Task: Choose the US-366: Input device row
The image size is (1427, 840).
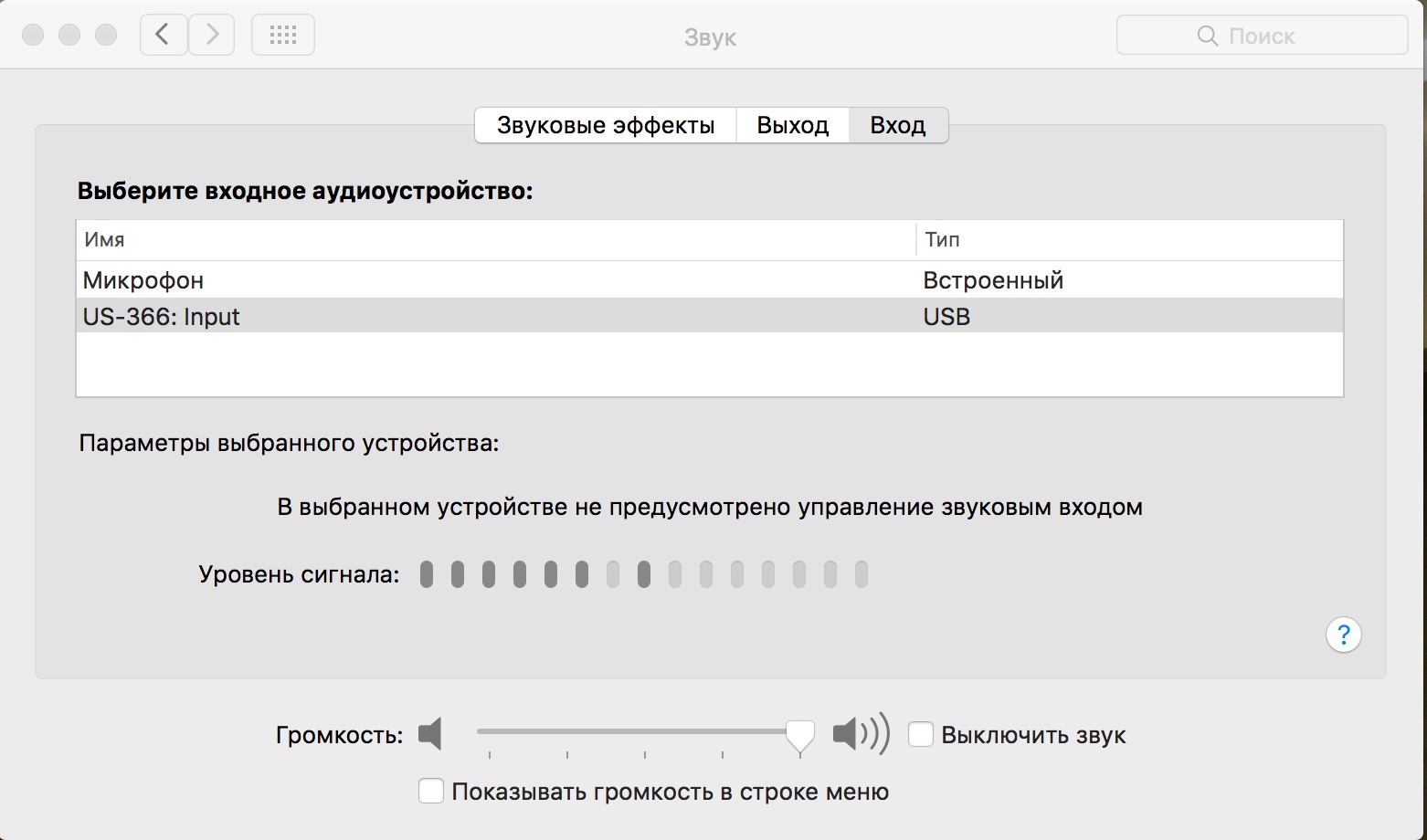Action: pos(162,317)
